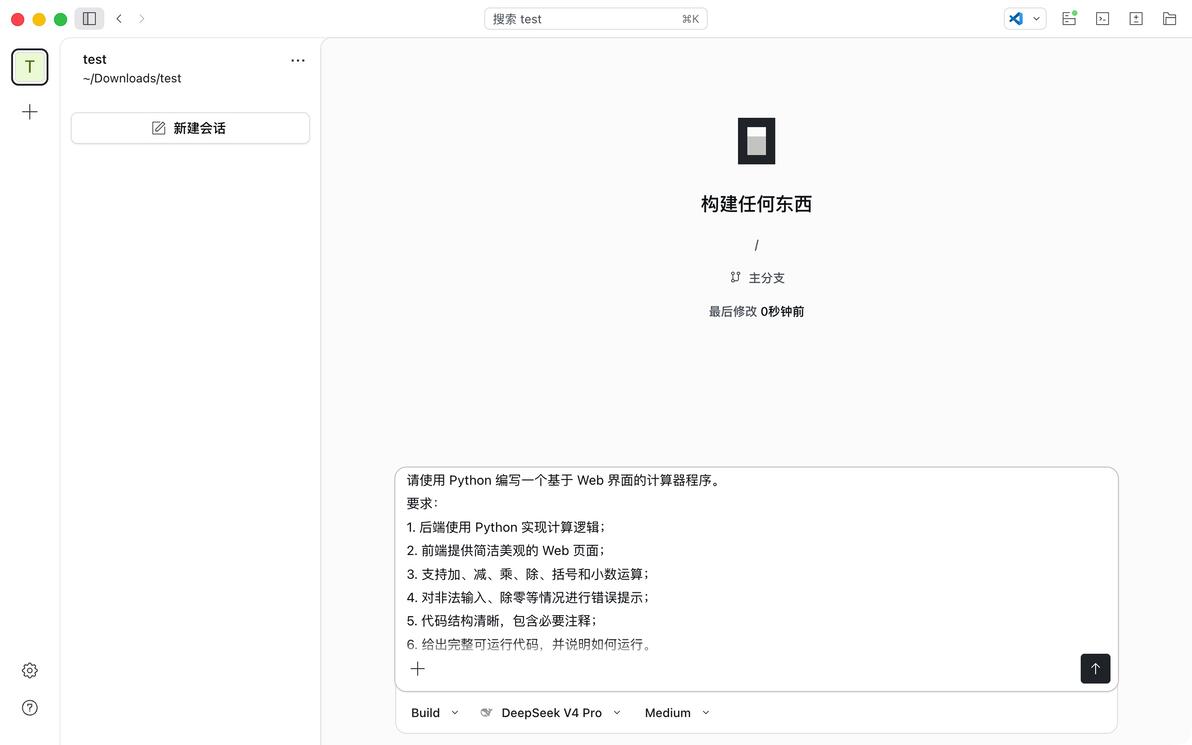Start a new session with 新建会话

pos(190,128)
